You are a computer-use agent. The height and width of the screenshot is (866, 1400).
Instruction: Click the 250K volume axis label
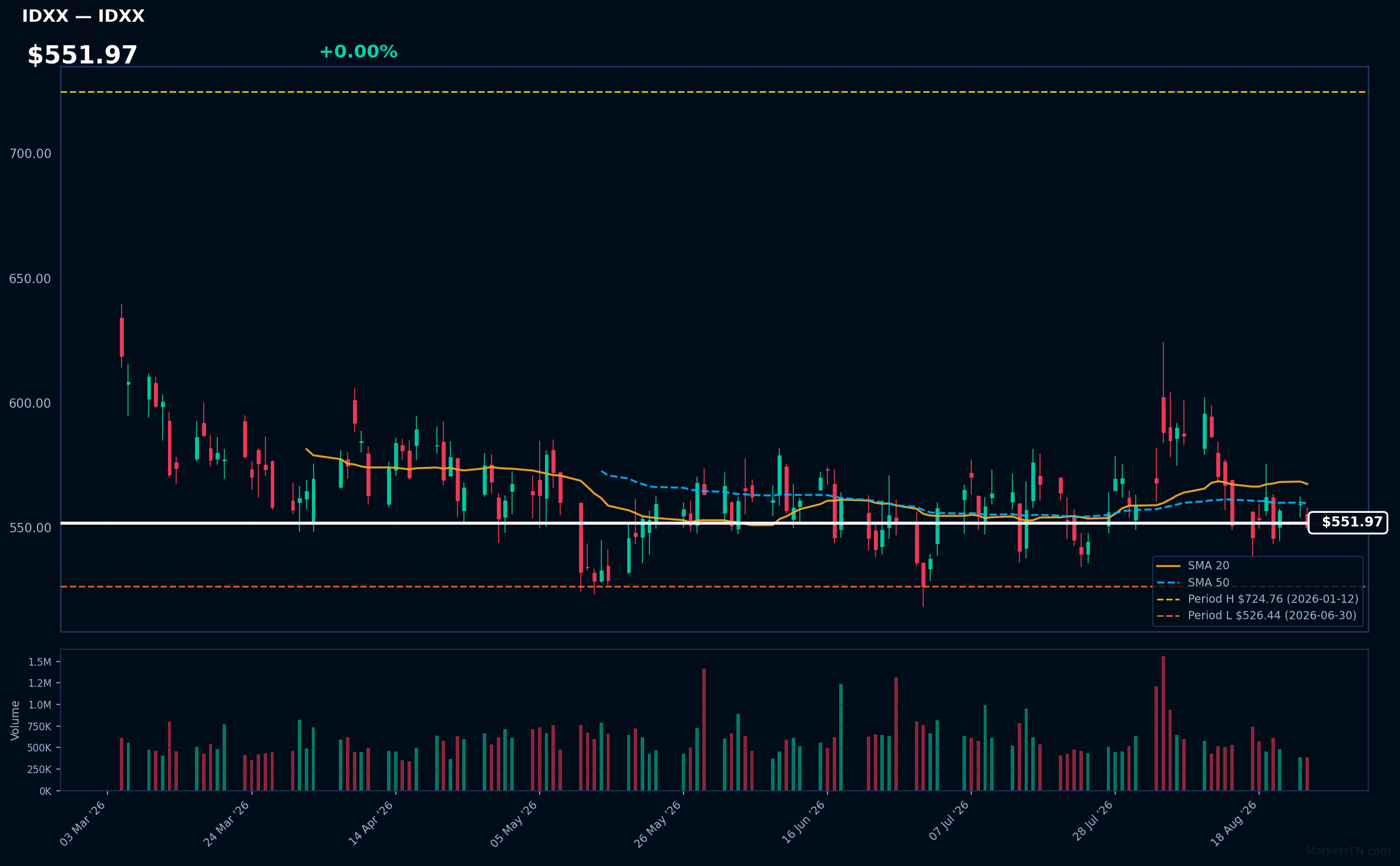pyautogui.click(x=40, y=770)
